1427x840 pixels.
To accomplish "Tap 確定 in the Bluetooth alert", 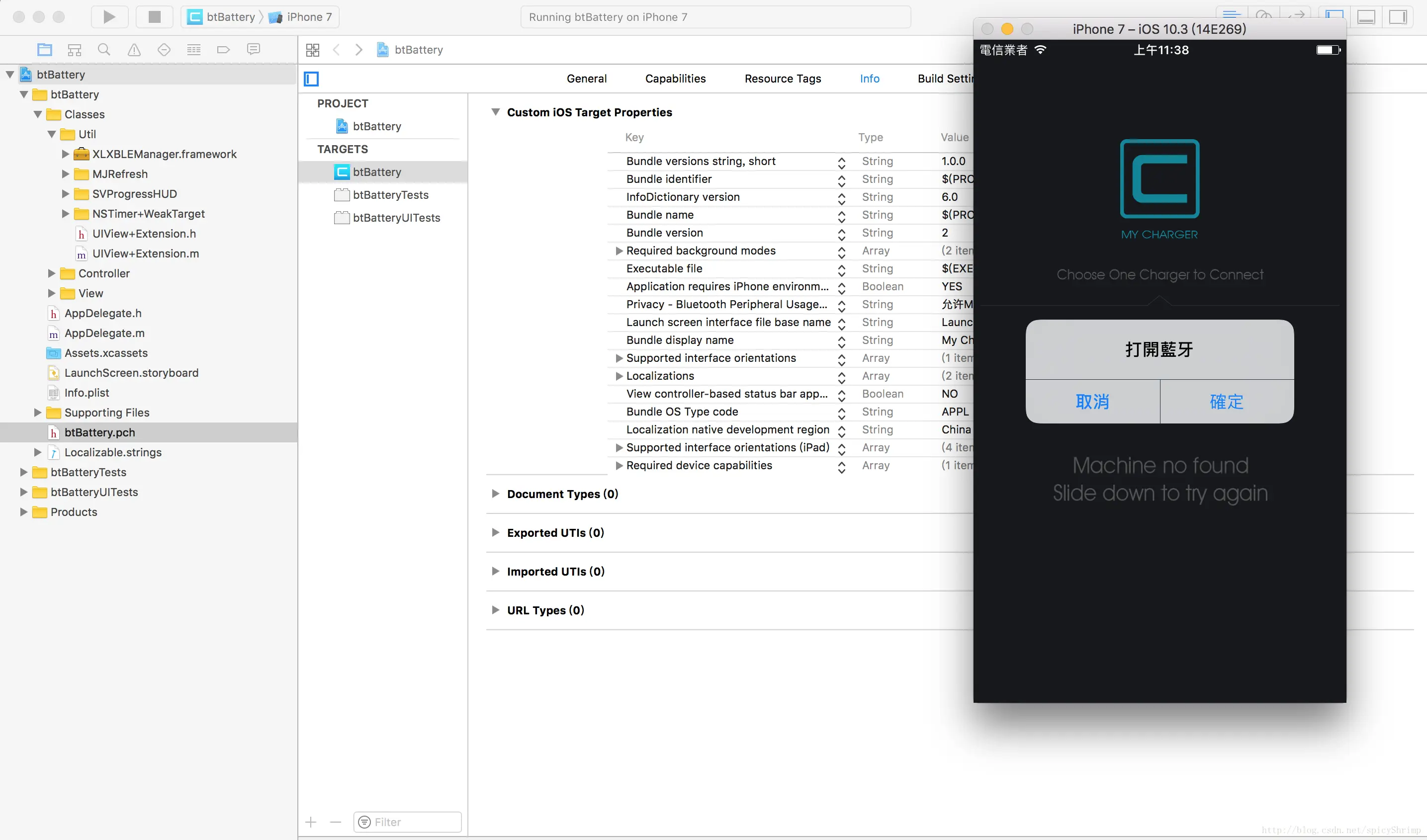I will tap(1227, 401).
